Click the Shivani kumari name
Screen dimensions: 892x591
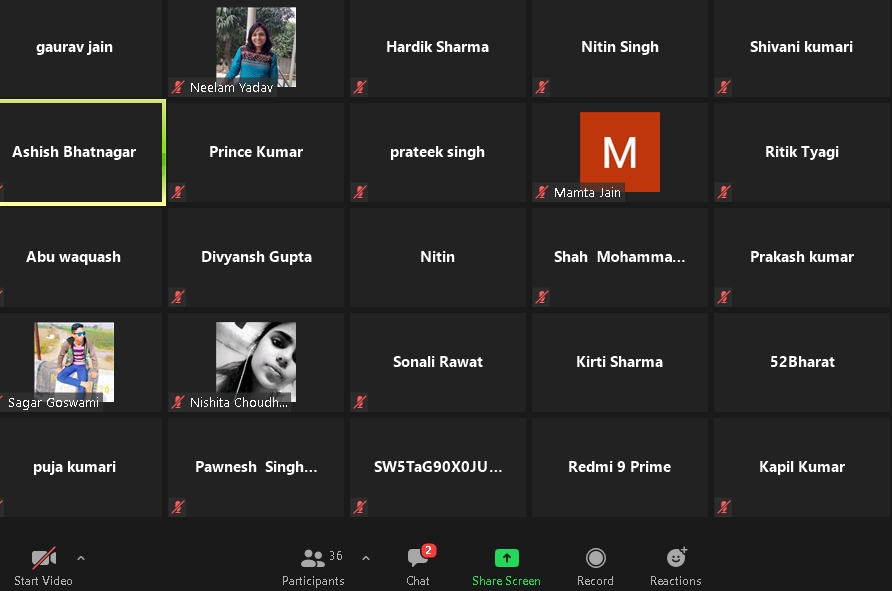801,47
